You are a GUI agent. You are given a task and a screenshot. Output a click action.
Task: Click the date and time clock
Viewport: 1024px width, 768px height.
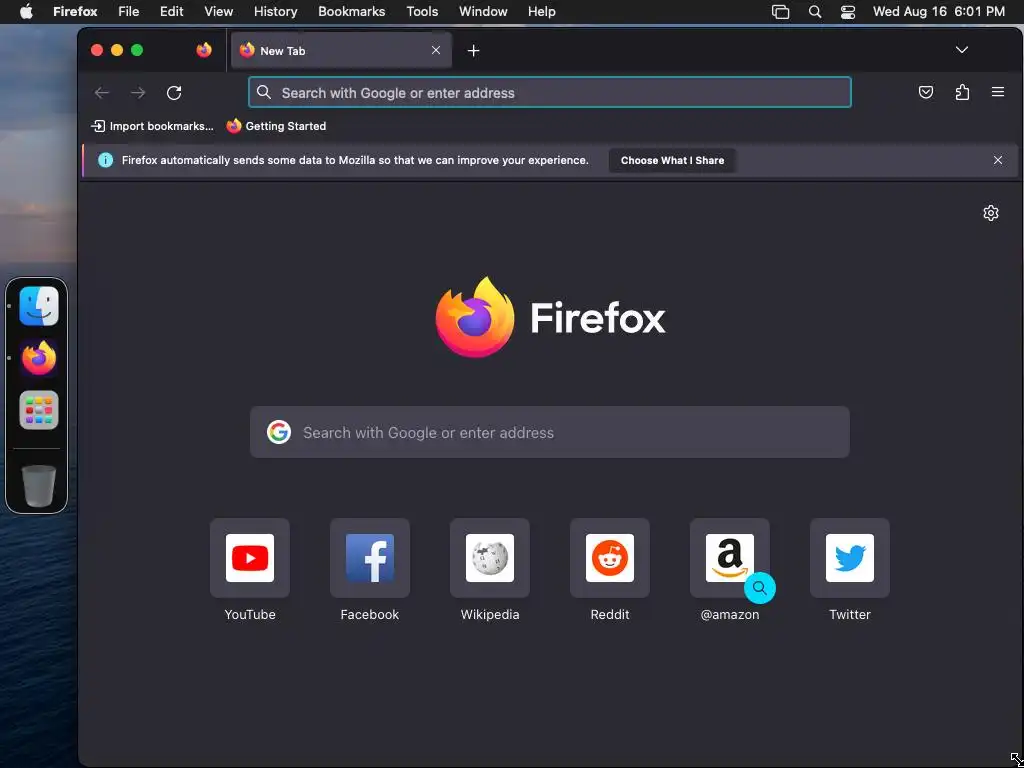pos(938,11)
